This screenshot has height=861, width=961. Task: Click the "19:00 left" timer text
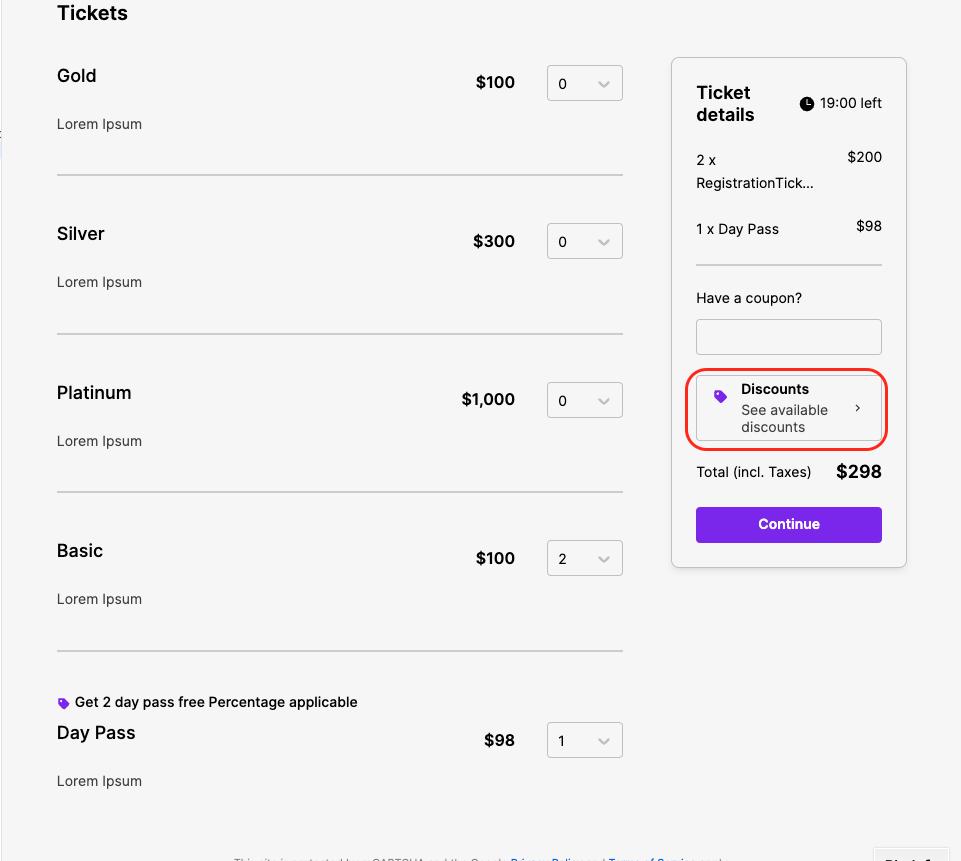(850, 103)
